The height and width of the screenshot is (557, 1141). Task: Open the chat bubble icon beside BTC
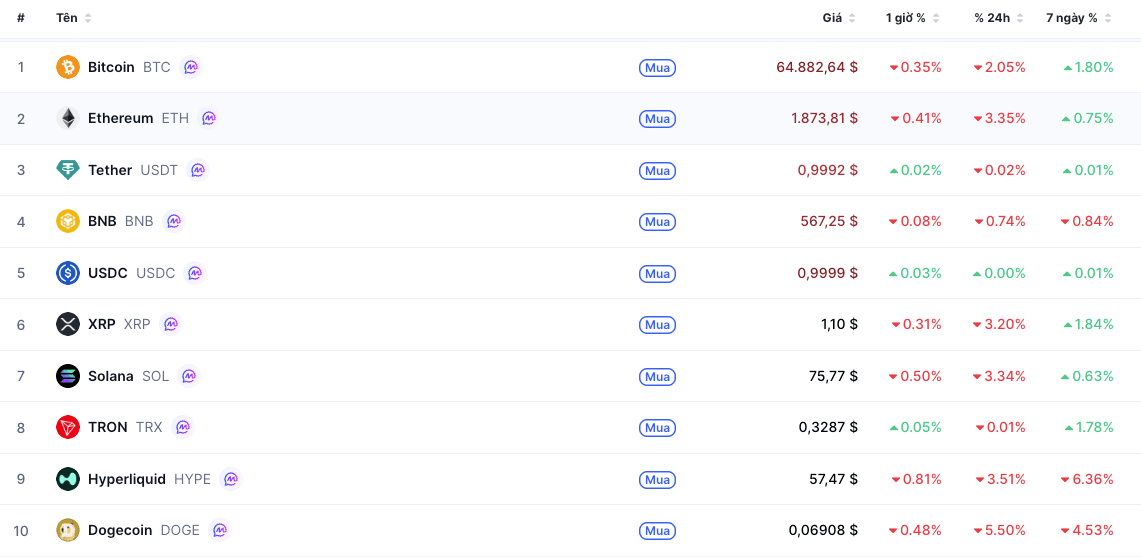click(x=191, y=67)
